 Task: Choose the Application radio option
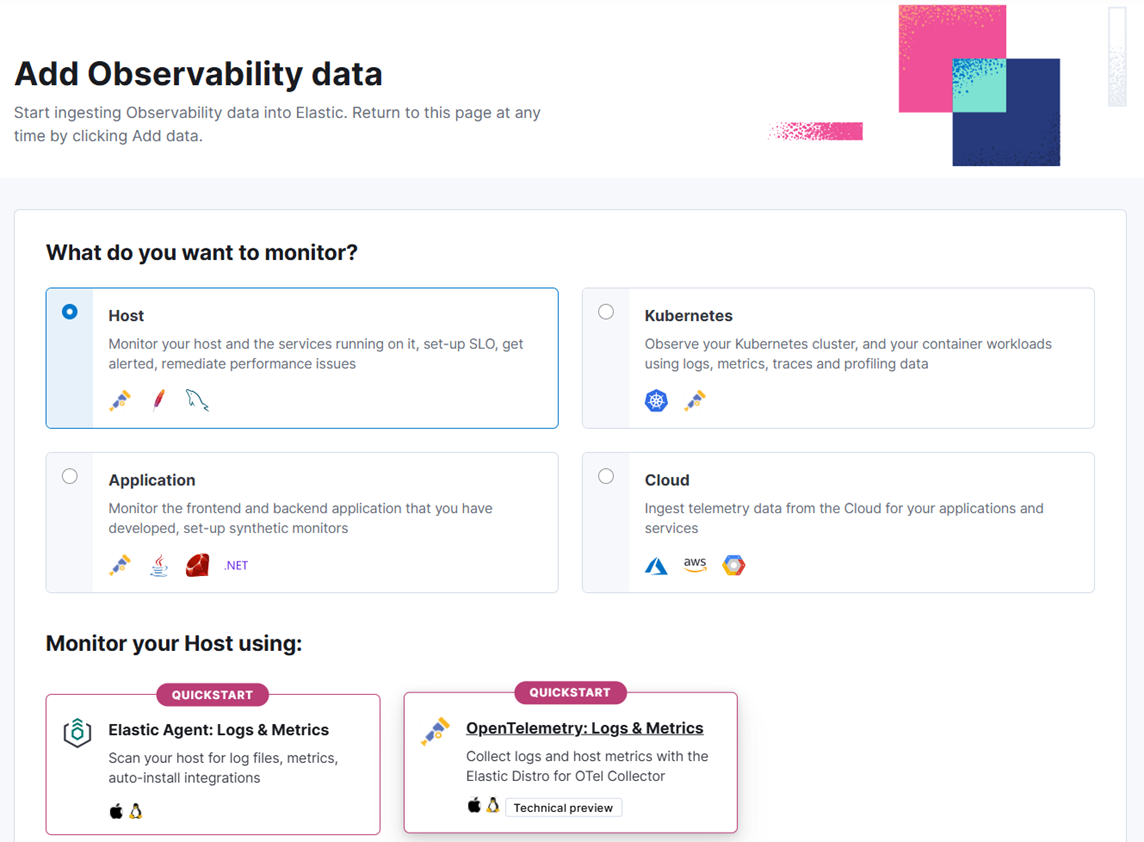70,476
